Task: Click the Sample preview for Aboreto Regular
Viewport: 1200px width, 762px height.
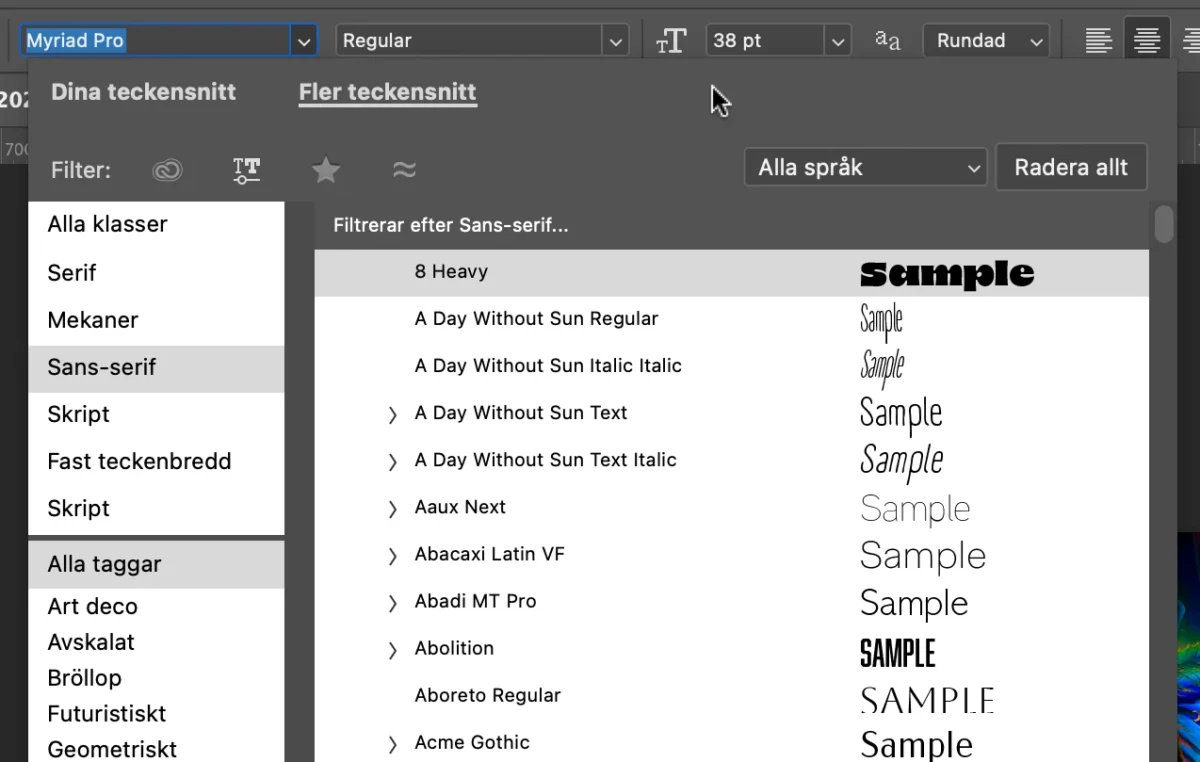Action: pos(927,699)
